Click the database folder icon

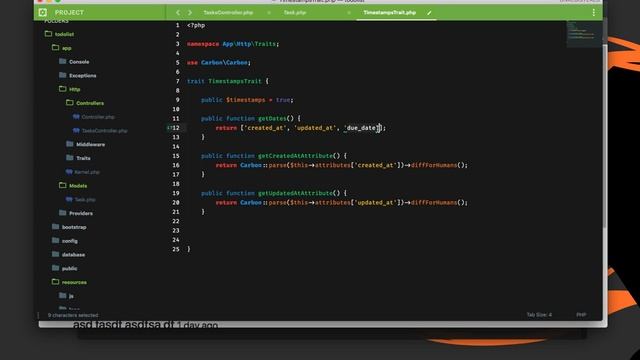tap(56, 254)
